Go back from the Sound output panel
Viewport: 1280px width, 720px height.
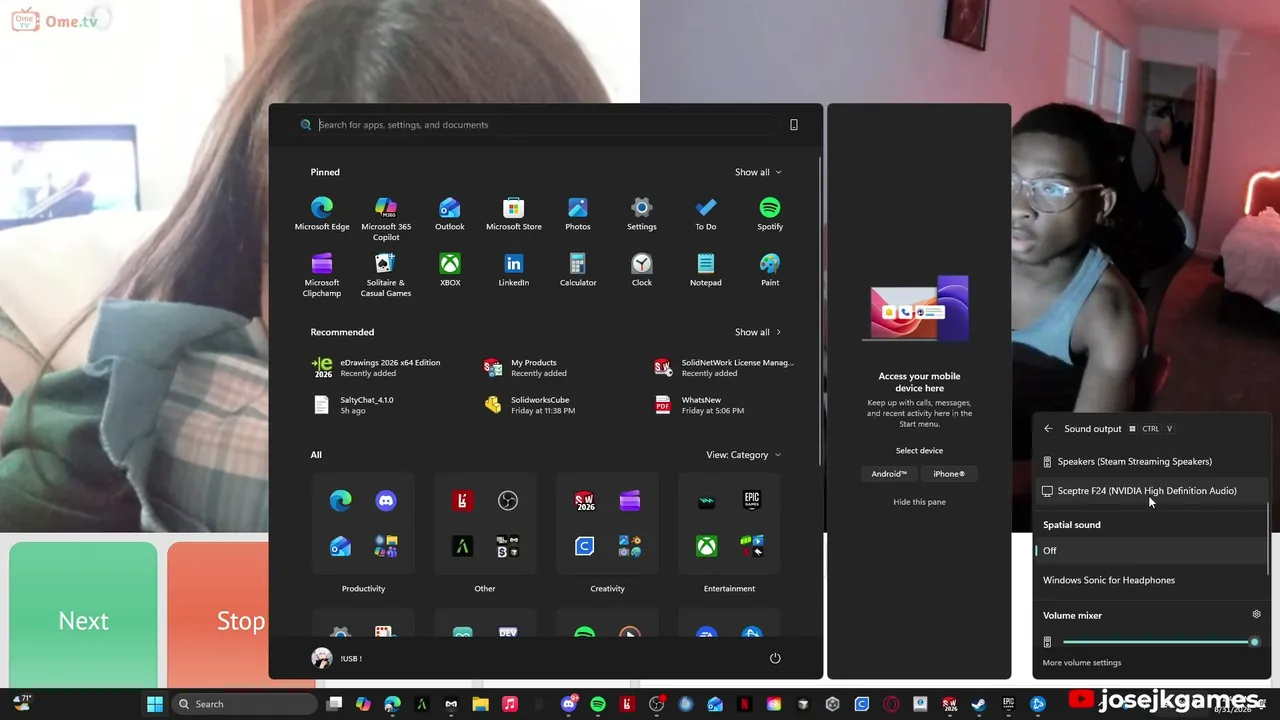coord(1048,429)
